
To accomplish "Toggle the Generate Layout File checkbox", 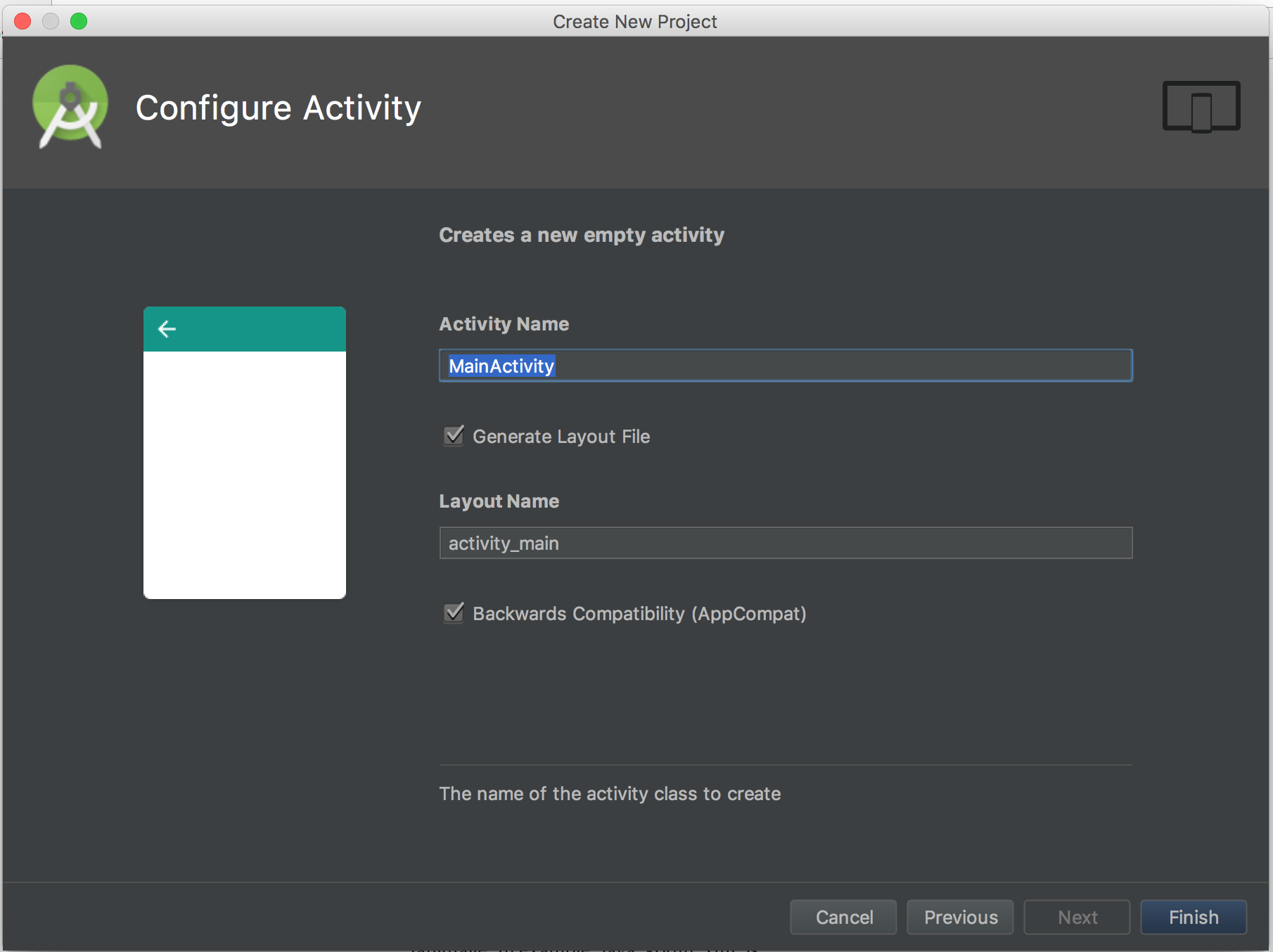I will (454, 436).
